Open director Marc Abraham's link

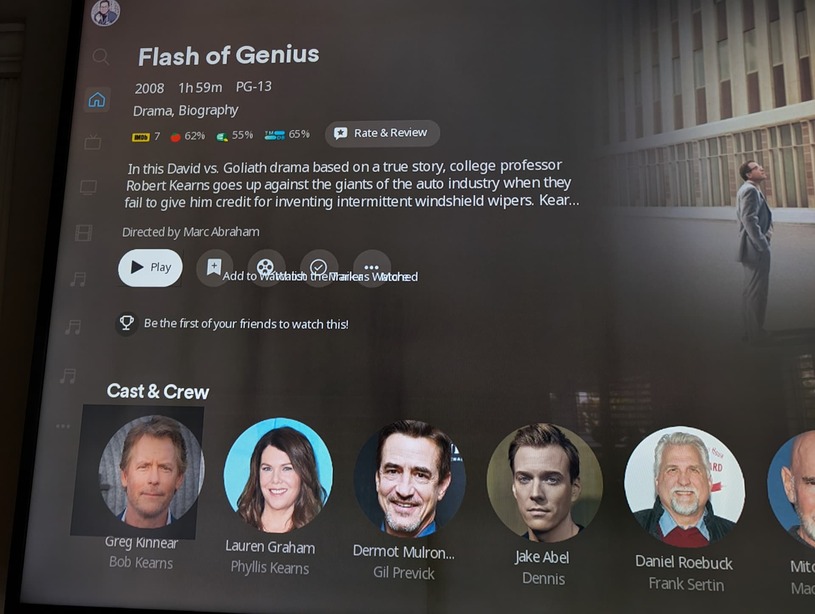coord(191,232)
